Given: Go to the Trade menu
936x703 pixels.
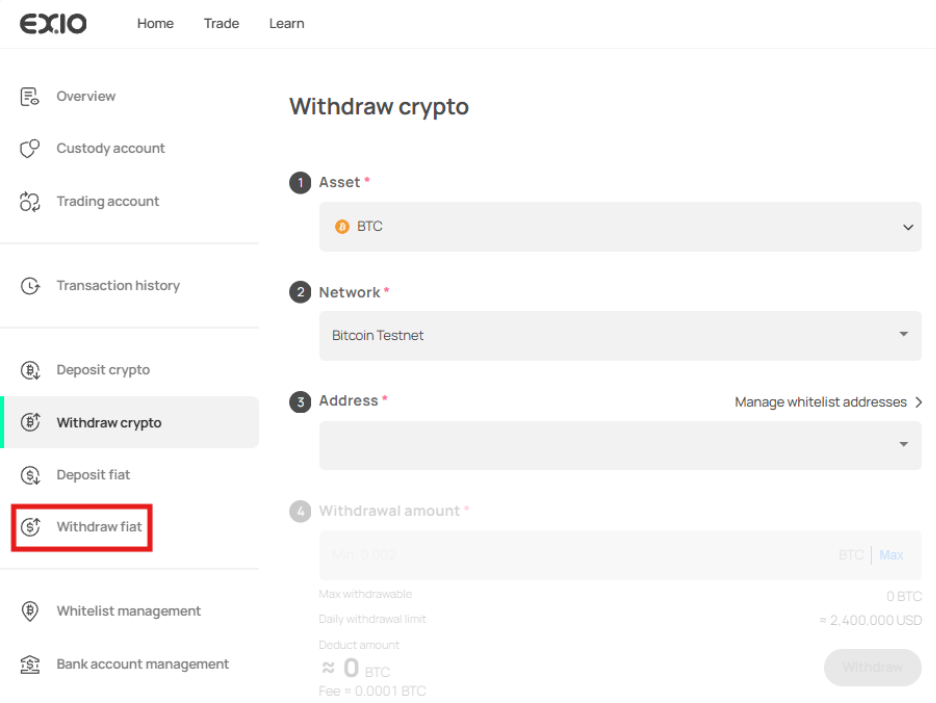Looking at the screenshot, I should (x=221, y=23).
